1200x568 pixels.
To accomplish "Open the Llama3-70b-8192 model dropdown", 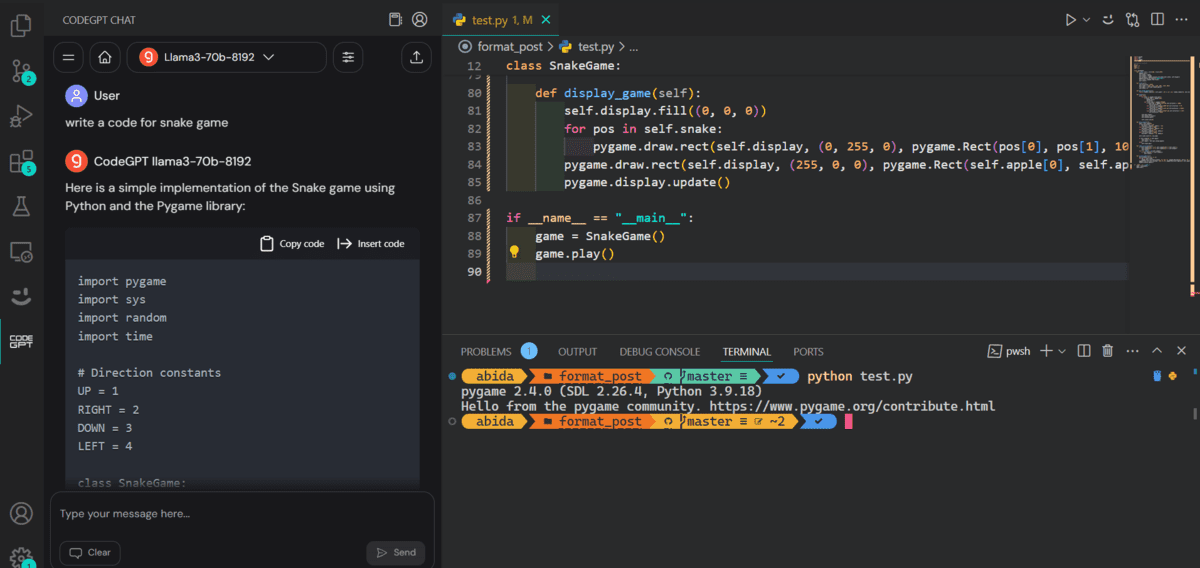I will pyautogui.click(x=226, y=58).
